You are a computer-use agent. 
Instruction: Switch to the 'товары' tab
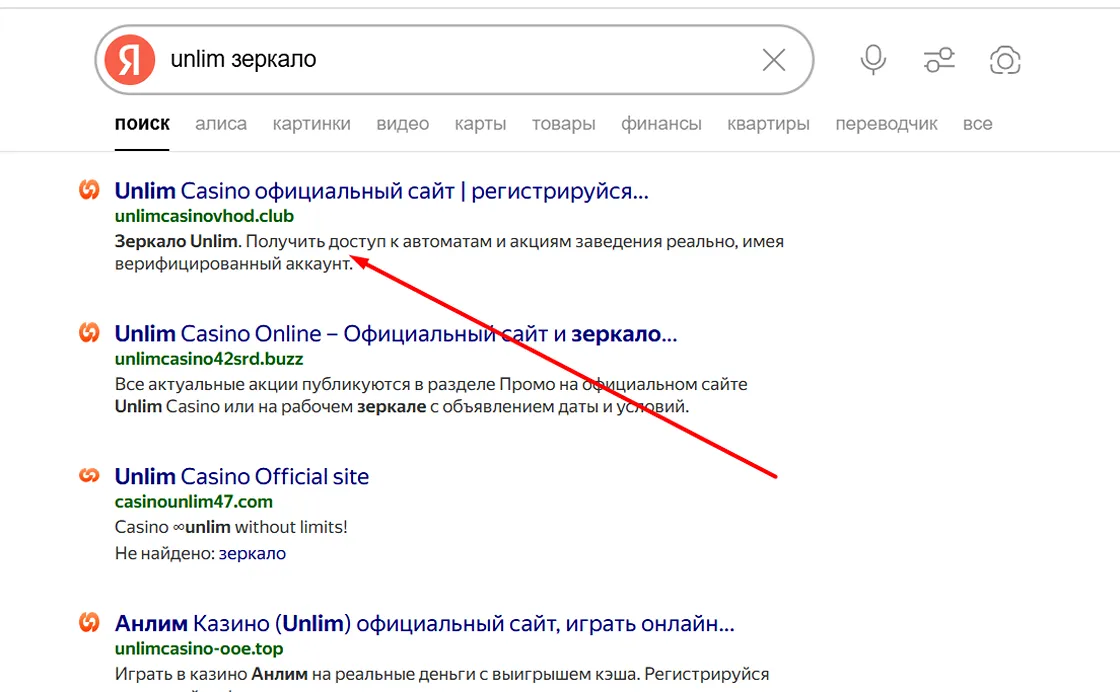[x=564, y=124]
